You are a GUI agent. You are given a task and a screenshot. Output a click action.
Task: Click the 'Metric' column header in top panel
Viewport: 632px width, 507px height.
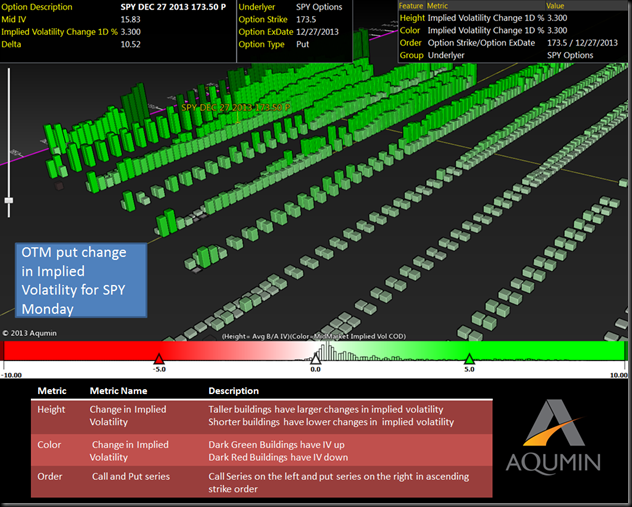437,6
